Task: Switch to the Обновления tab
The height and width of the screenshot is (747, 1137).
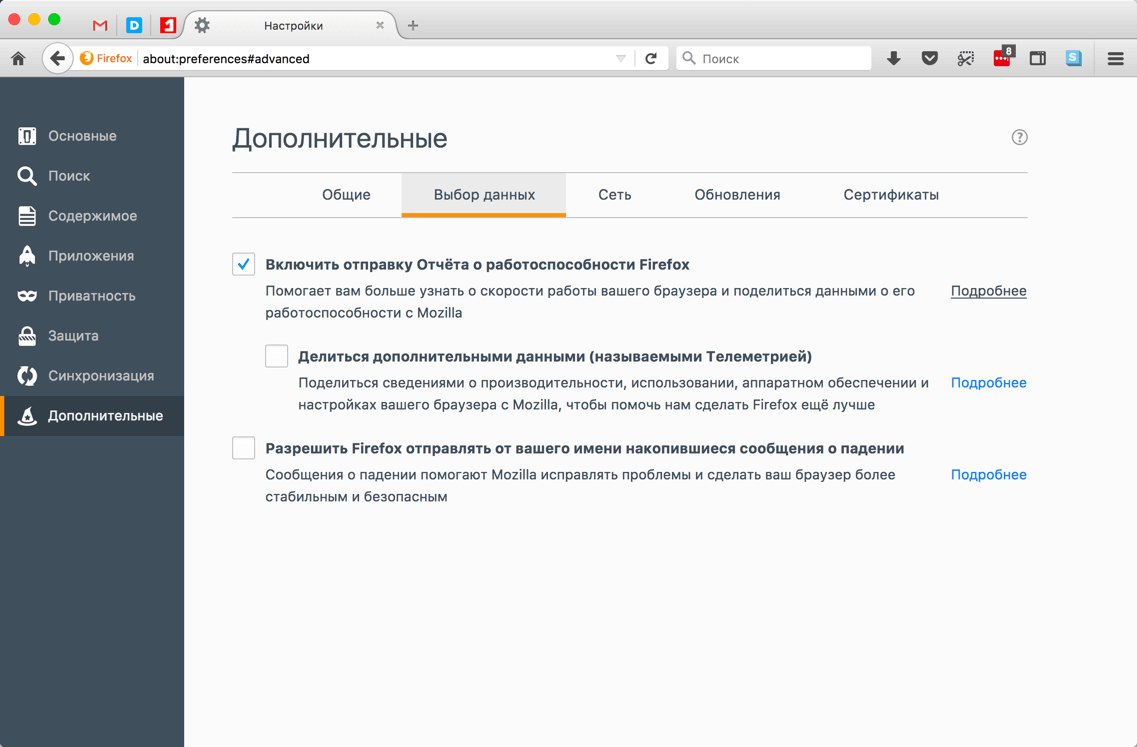Action: coord(737,194)
